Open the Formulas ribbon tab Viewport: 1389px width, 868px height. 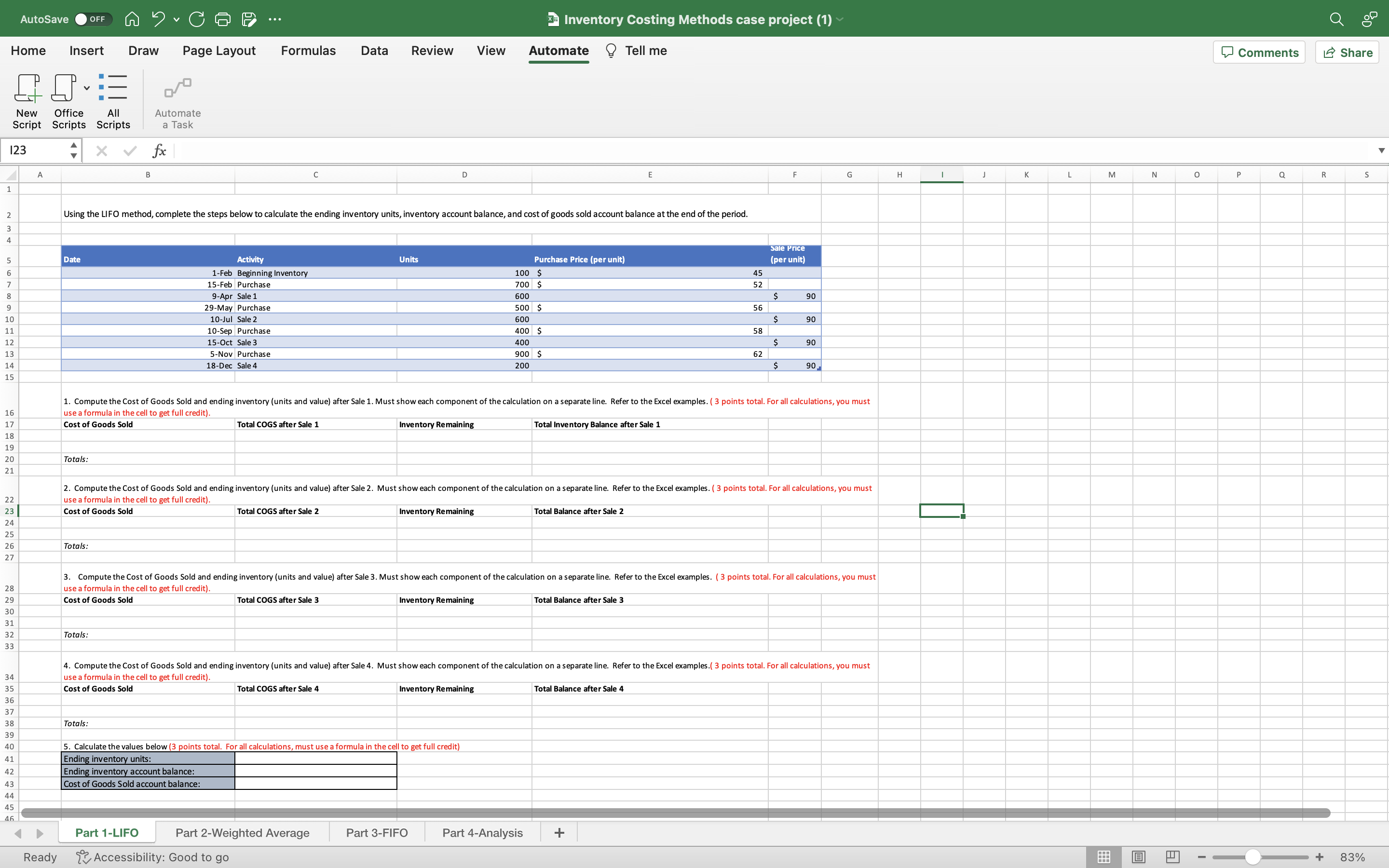[x=308, y=51]
